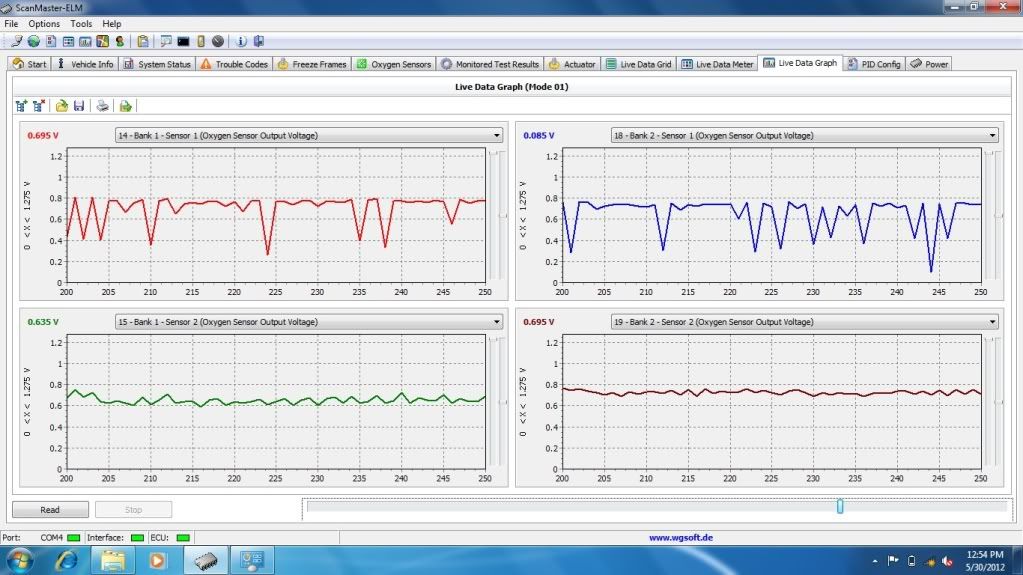This screenshot has height=575, width=1023.
Task: Switch to the Power tab
Action: (930, 64)
